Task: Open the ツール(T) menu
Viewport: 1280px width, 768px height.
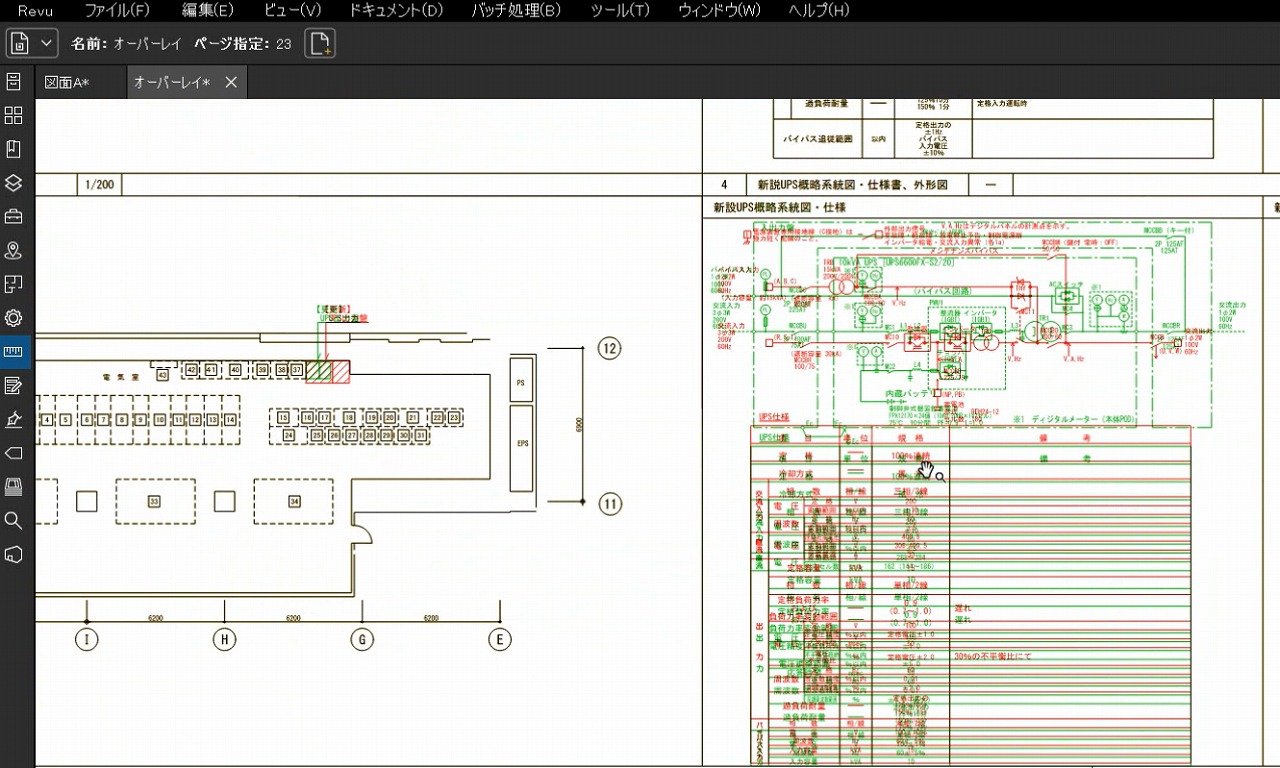Action: tap(619, 11)
